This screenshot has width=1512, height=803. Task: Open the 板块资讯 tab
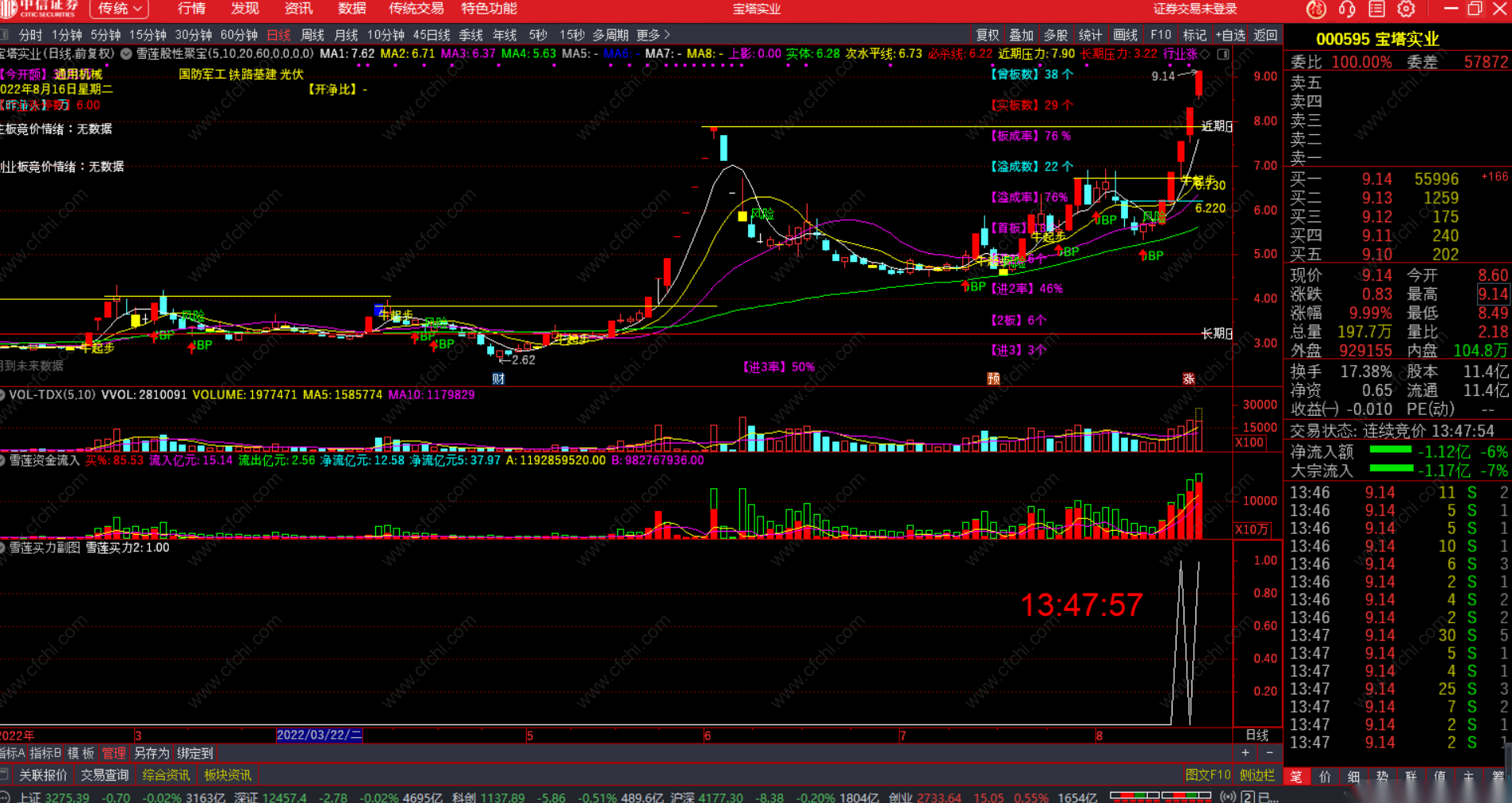coord(228,774)
